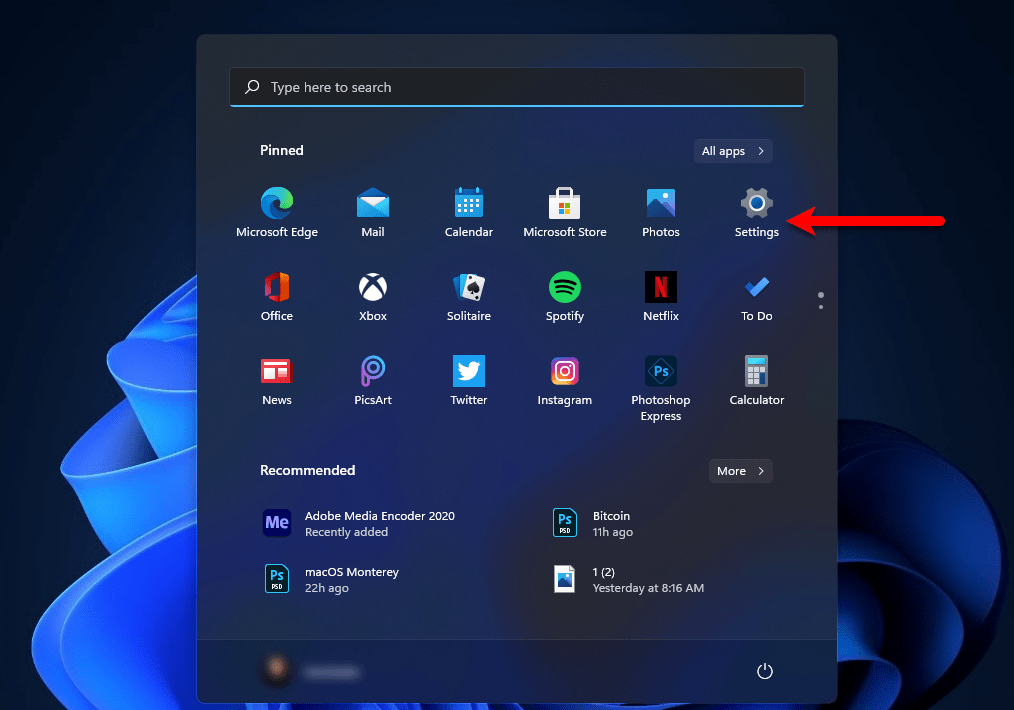Open Microsoft Edge from pinned apps

[277, 213]
